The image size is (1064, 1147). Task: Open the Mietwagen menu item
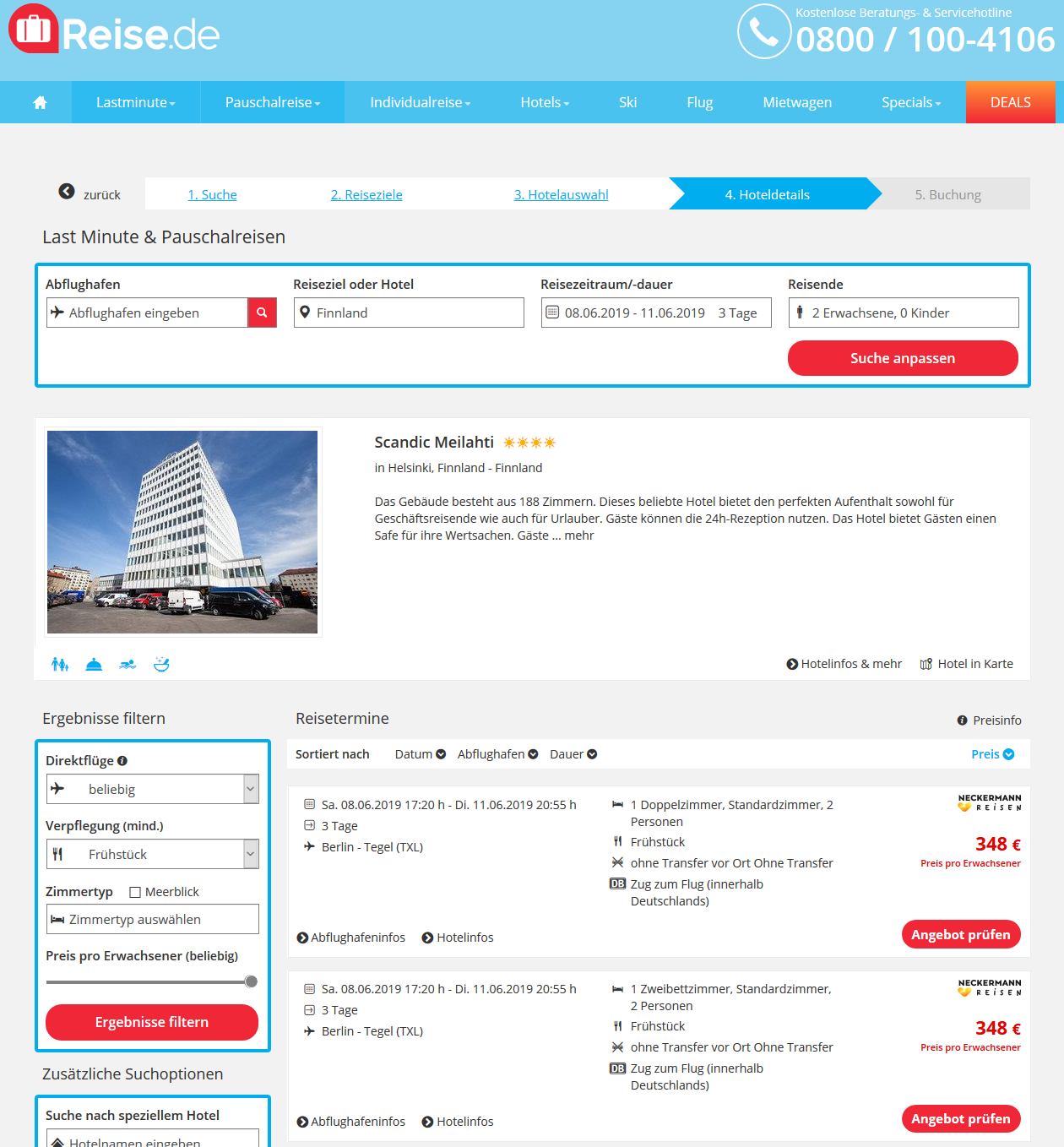click(x=797, y=102)
